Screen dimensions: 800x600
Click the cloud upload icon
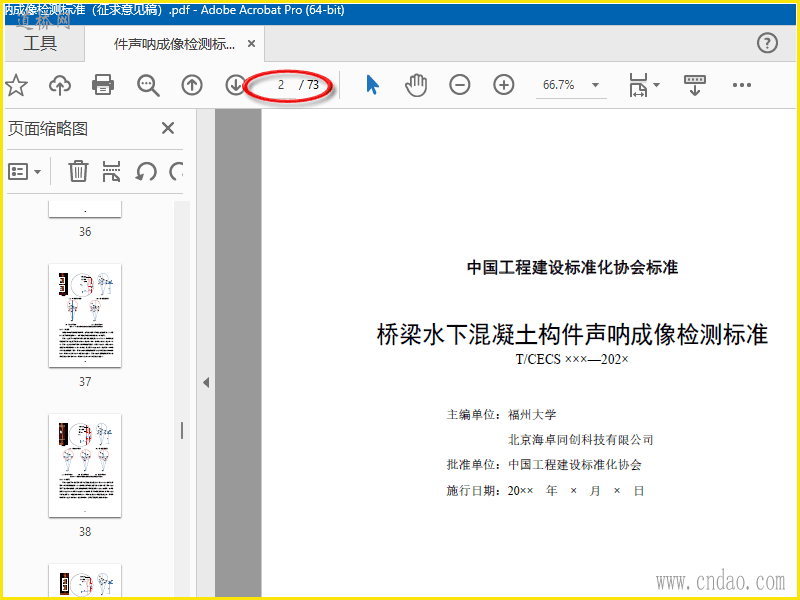[60, 85]
